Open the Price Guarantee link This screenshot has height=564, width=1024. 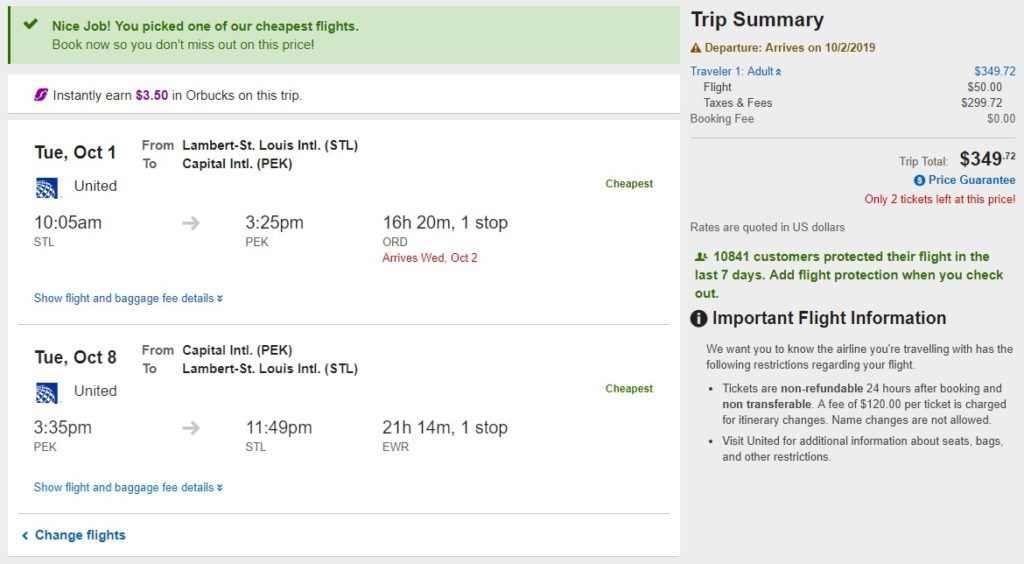[x=971, y=180]
